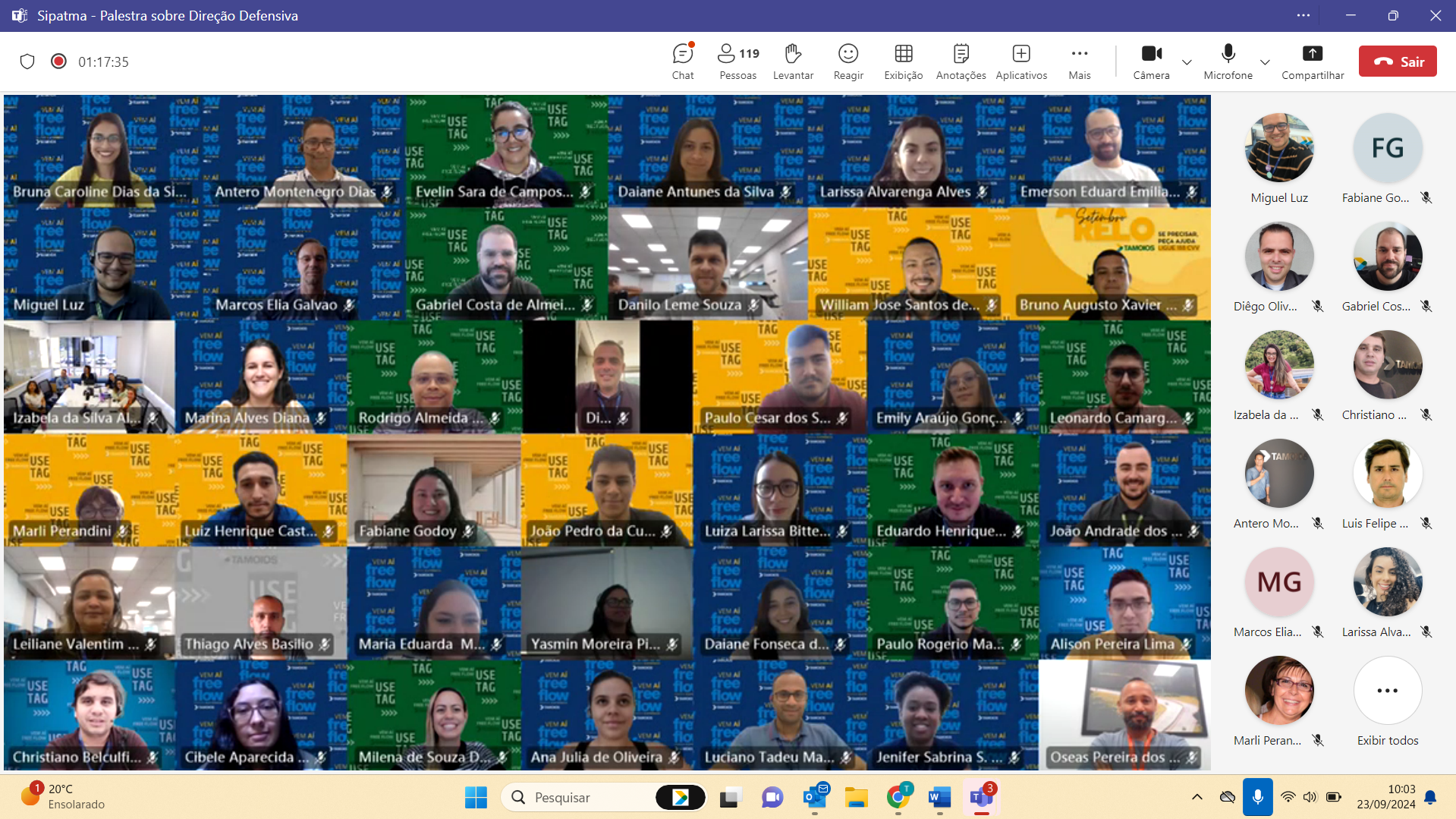1456x819 pixels.
Task: Open the Mais options menu
Action: [x=1079, y=61]
